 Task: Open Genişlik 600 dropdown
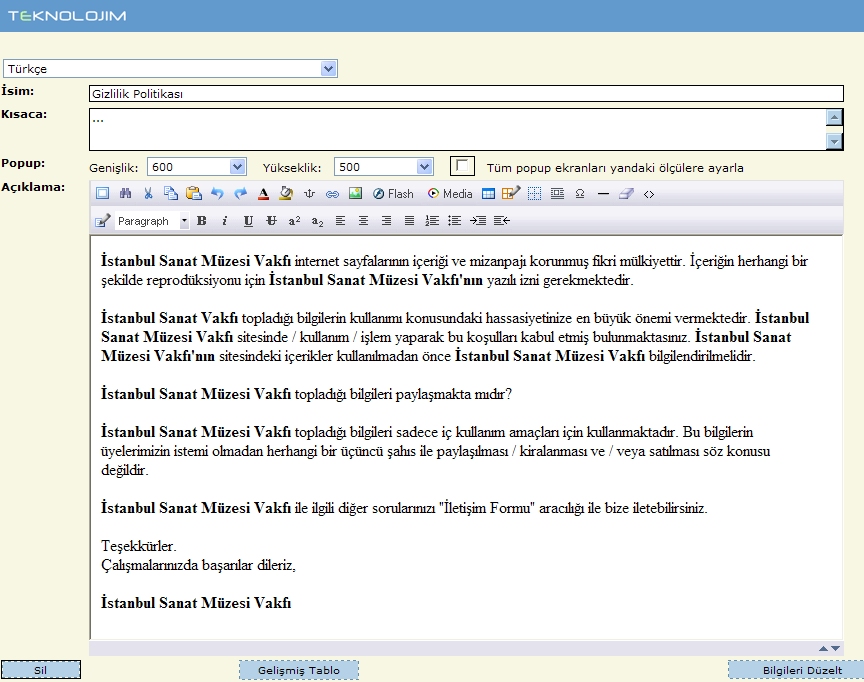pos(197,166)
